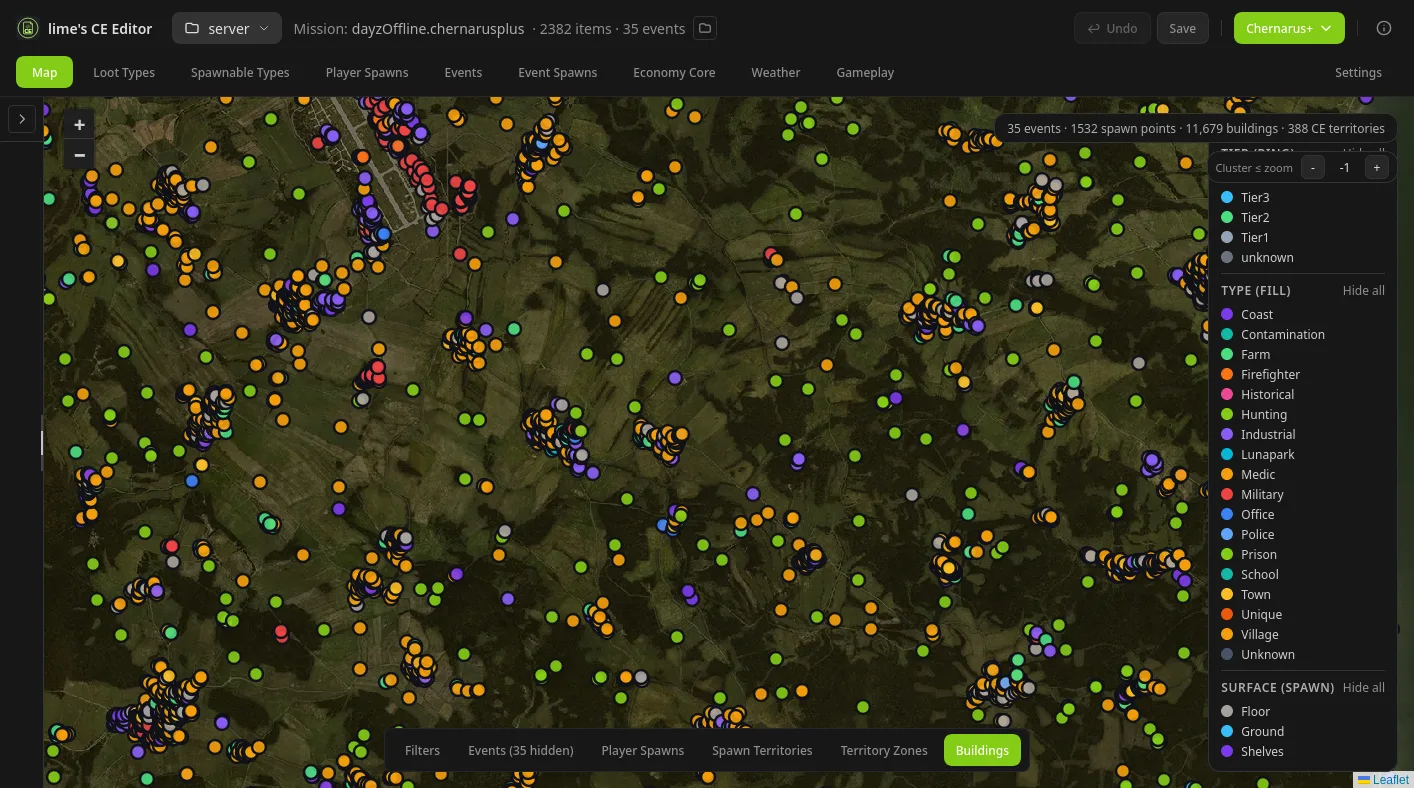Hide all Type (Fill) legend entries

coord(1363,291)
